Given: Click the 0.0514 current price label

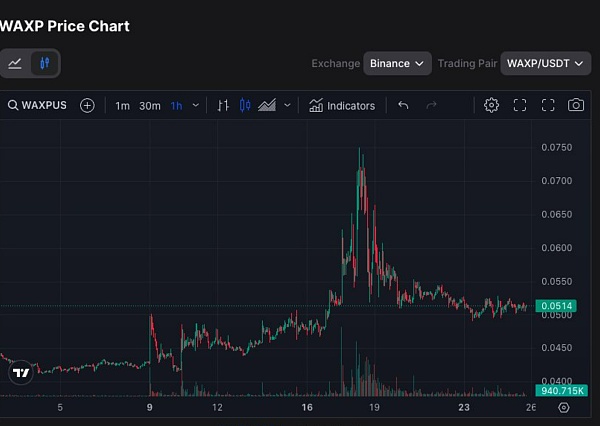Looking at the screenshot, I should point(556,306).
